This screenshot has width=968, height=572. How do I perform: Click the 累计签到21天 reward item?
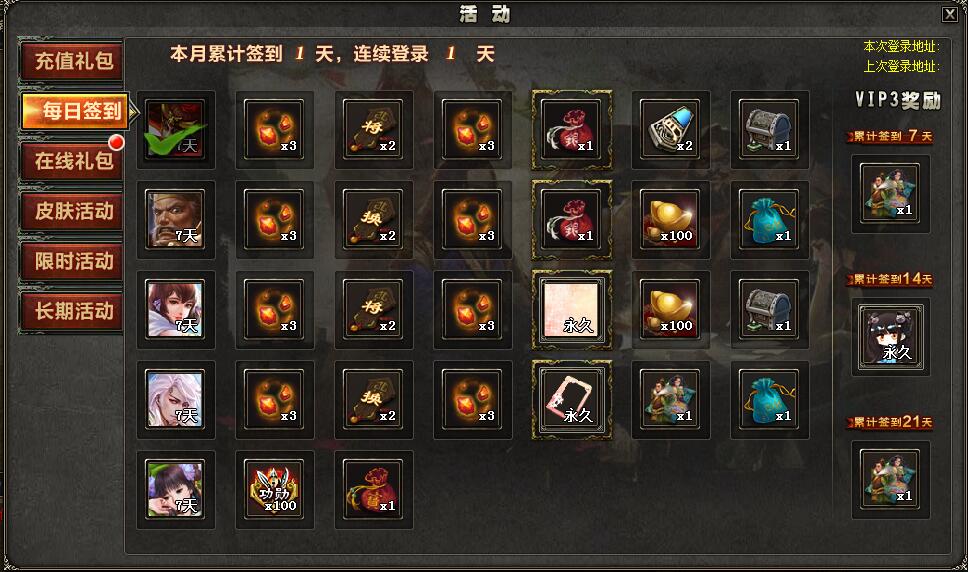tap(890, 479)
